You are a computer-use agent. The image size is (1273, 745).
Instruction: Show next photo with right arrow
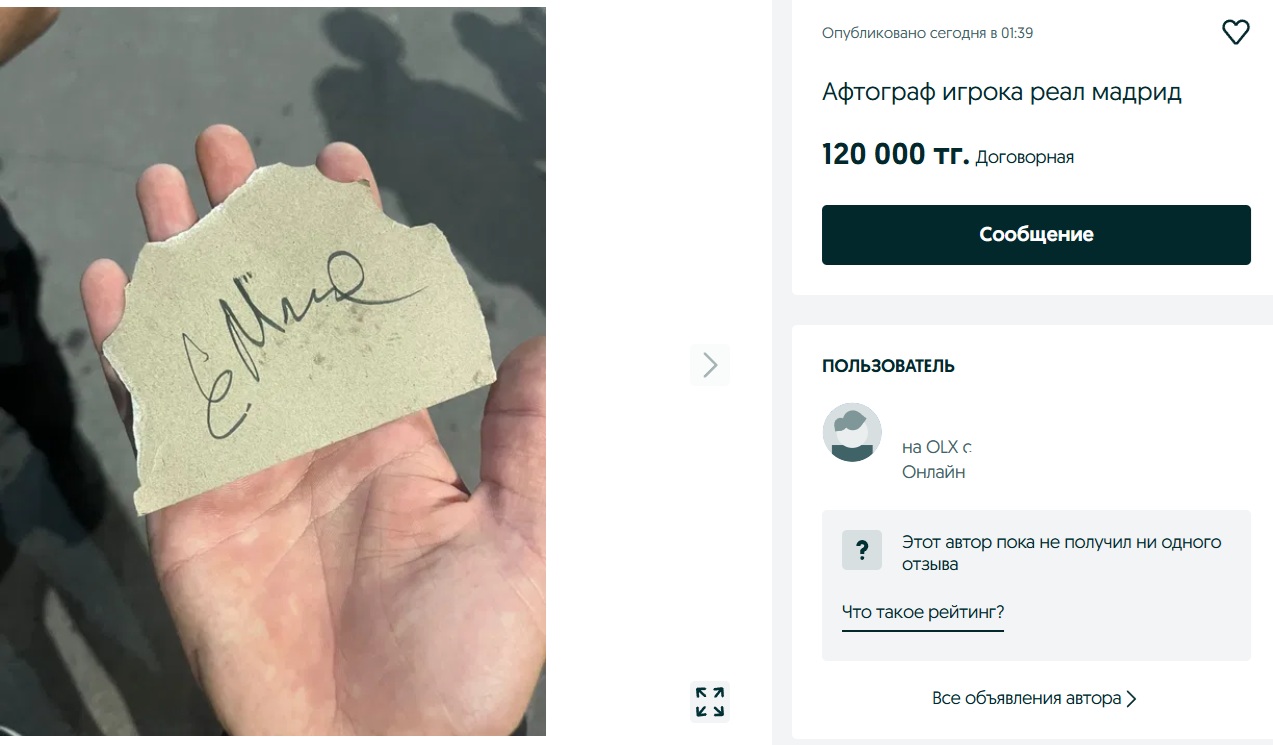click(710, 365)
